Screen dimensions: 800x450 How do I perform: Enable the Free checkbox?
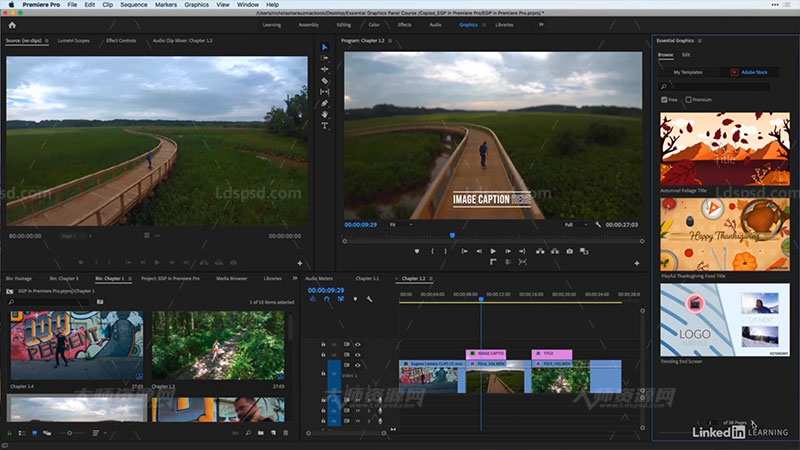(664, 99)
